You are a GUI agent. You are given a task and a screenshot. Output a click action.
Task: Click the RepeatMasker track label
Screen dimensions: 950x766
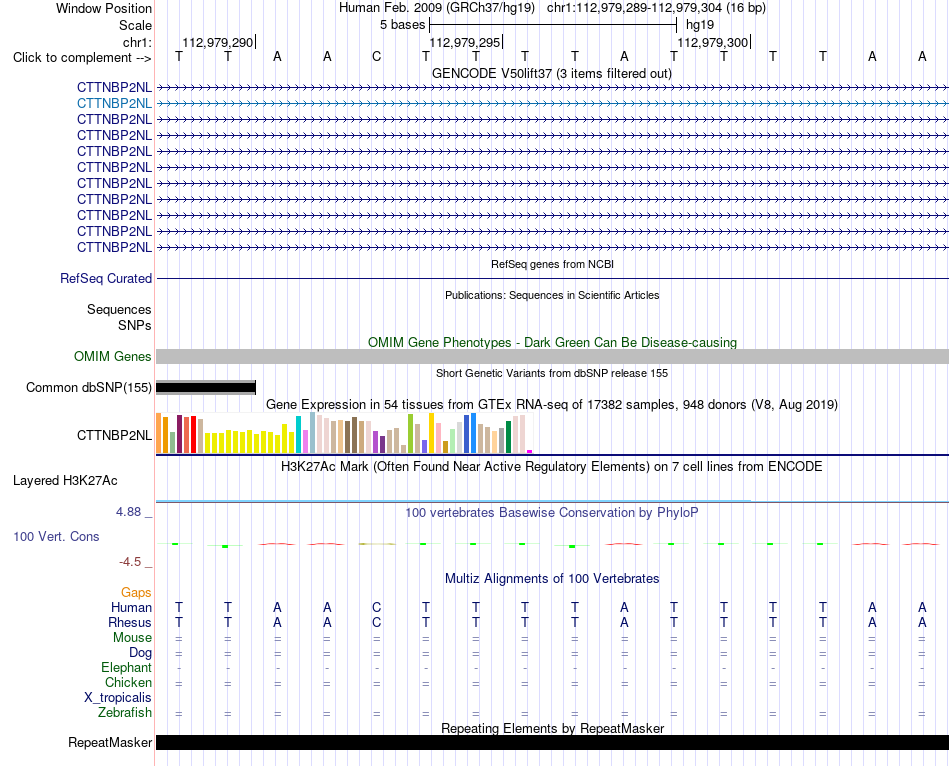(x=110, y=742)
